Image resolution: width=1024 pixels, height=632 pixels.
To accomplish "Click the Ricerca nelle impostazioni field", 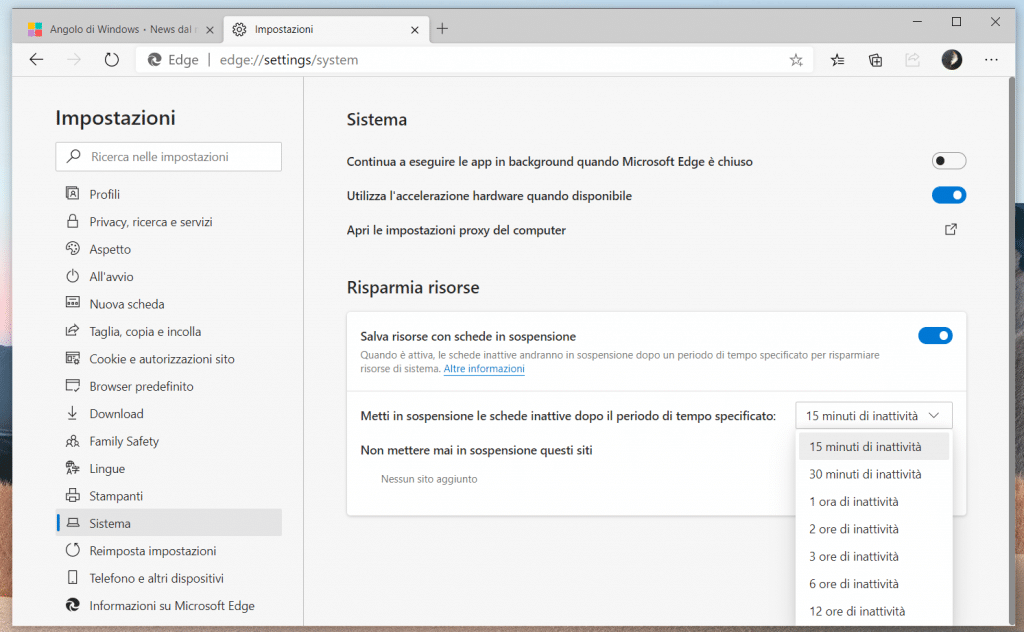I will (x=170, y=157).
